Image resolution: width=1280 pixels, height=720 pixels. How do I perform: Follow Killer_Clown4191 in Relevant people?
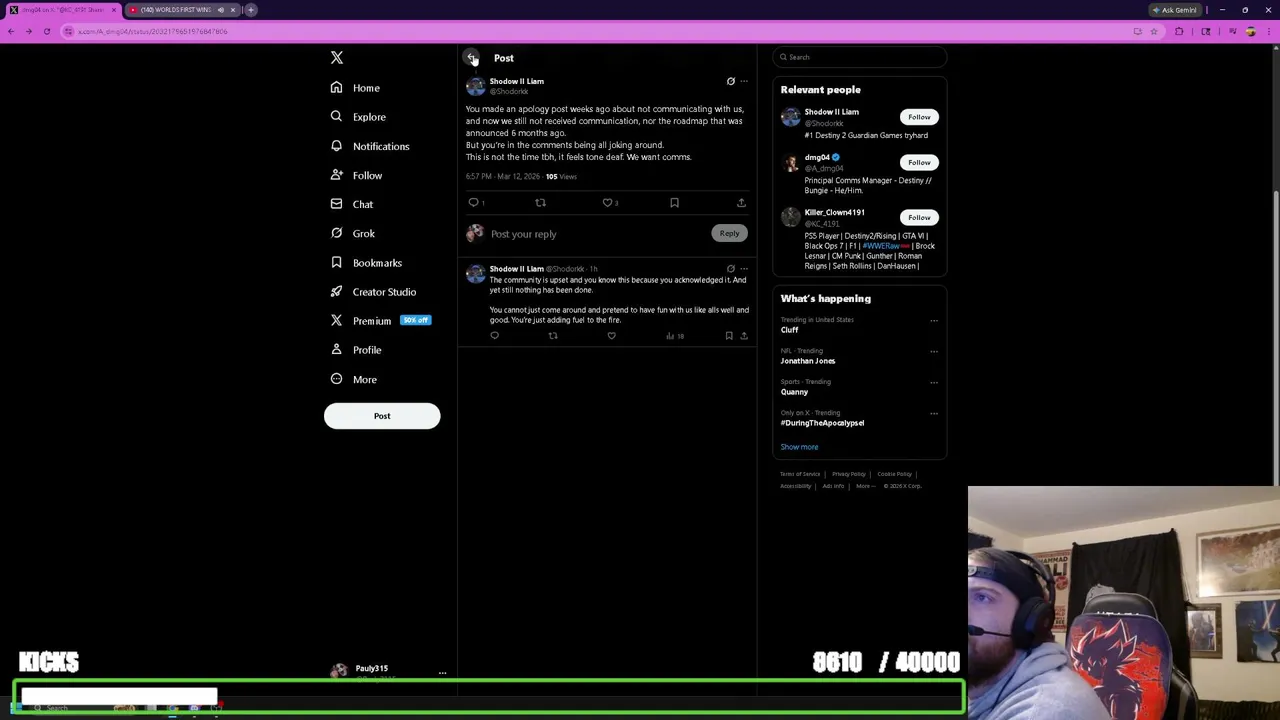point(919,217)
